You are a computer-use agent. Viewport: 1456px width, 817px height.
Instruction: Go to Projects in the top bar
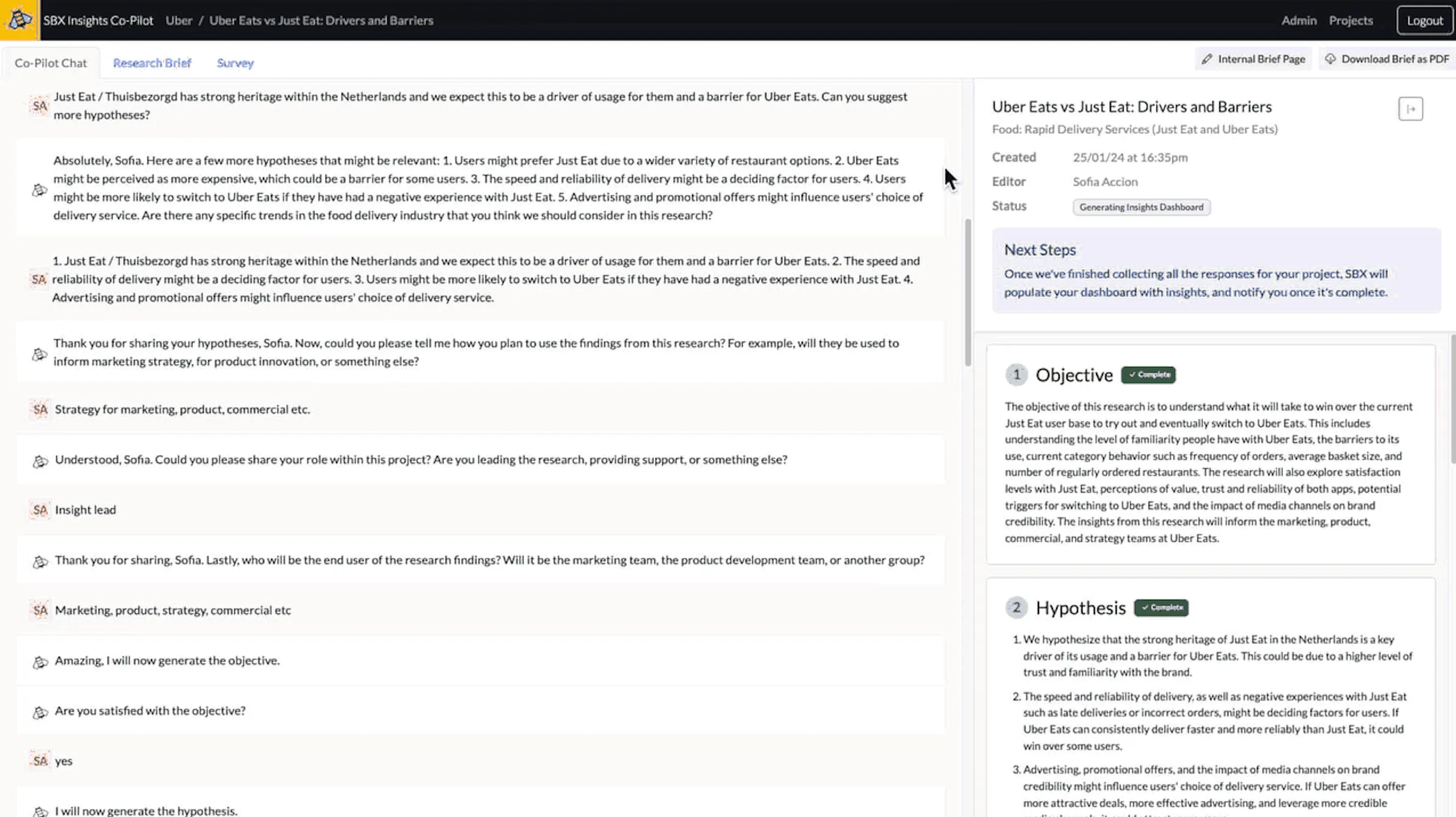tap(1351, 20)
